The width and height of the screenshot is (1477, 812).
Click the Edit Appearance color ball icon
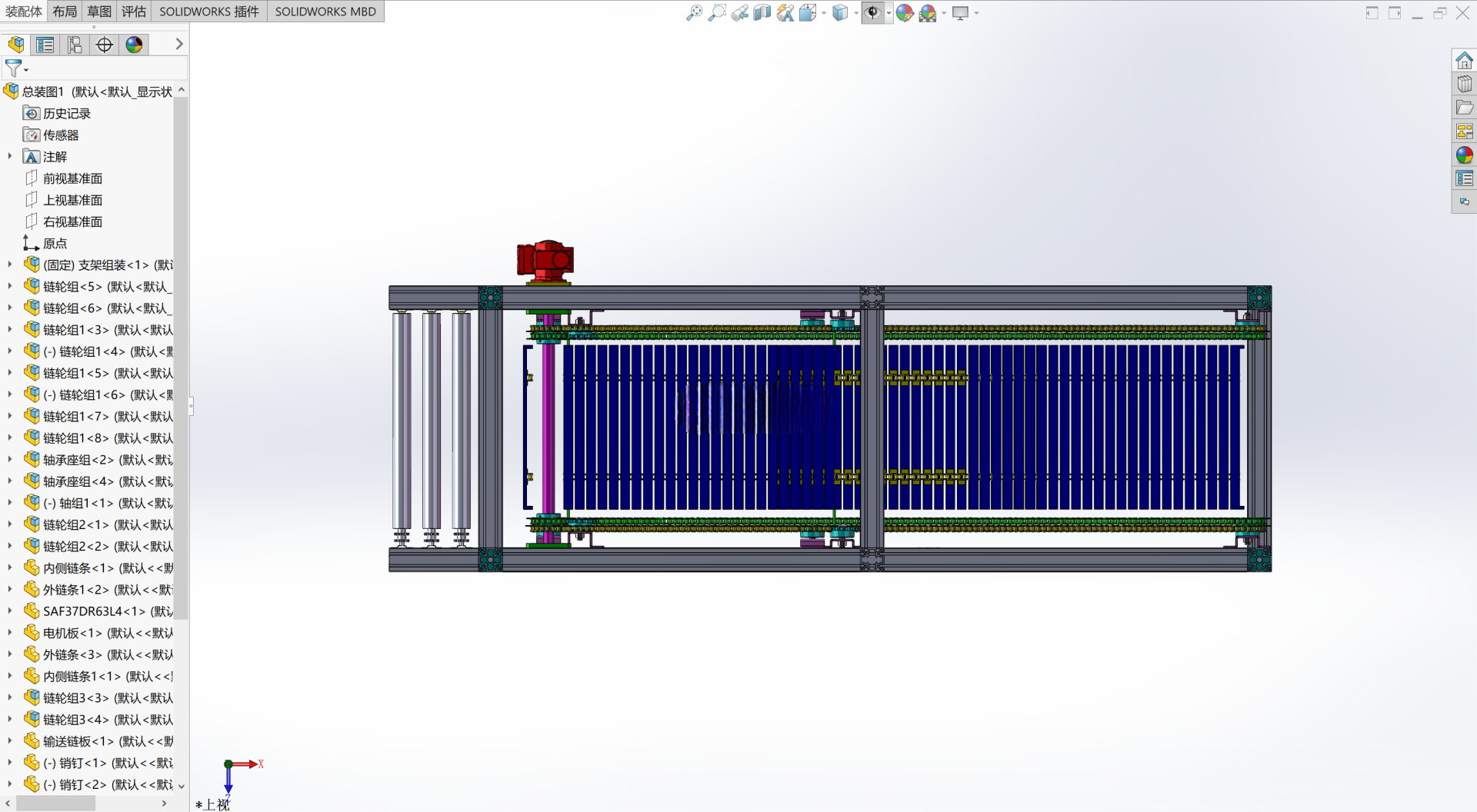pyautogui.click(x=904, y=12)
